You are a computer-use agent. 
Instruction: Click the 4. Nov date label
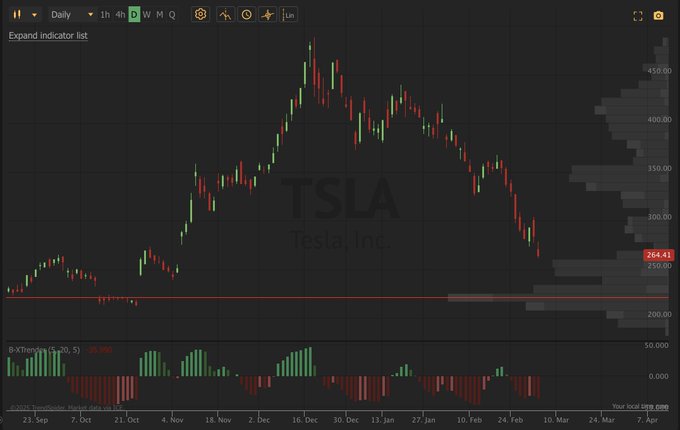[172, 420]
